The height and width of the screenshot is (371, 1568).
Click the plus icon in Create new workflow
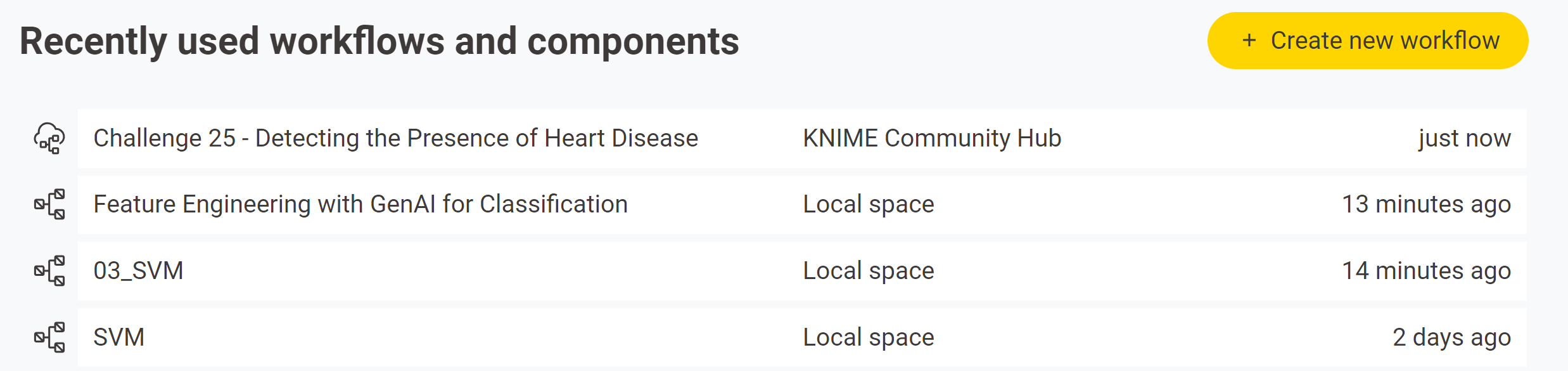[1249, 41]
